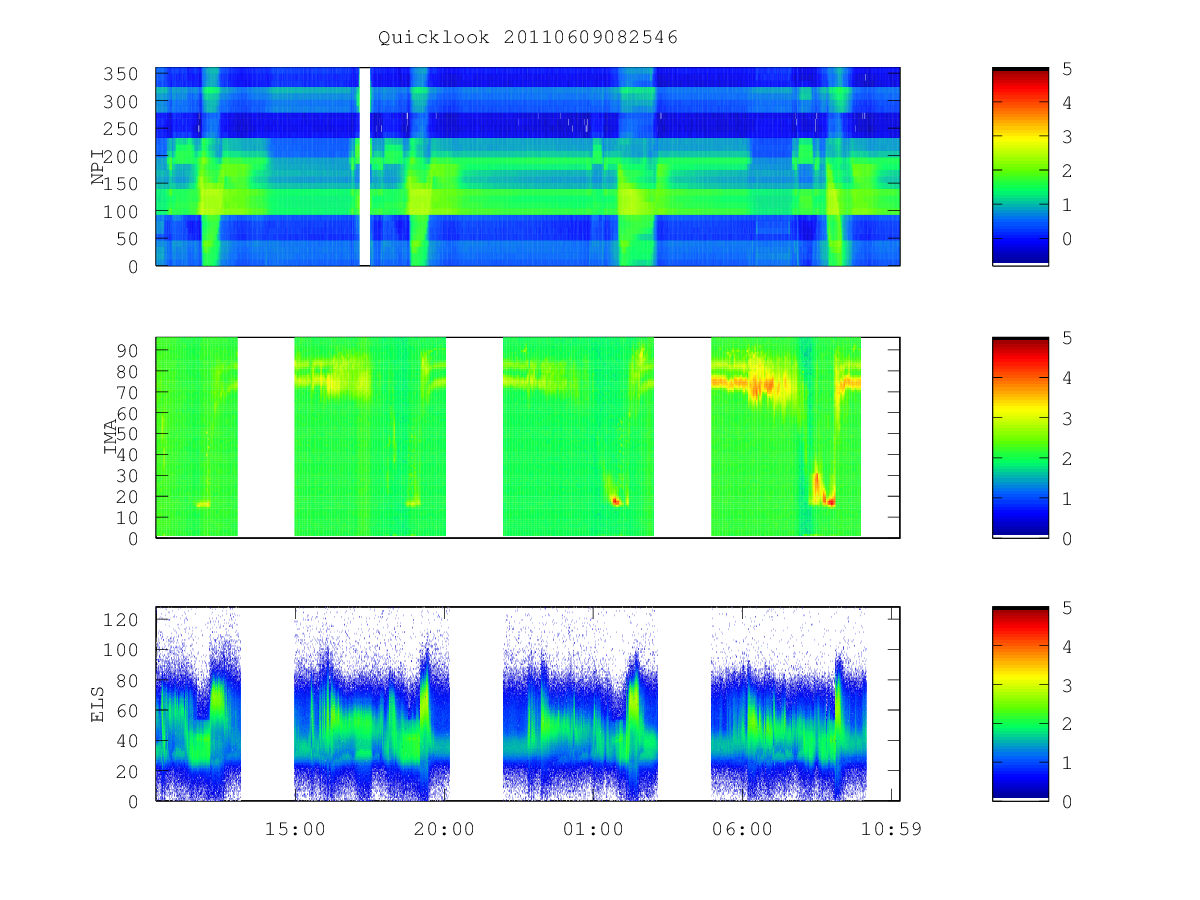
Task: Click the 5 label on NPI colorbar
Action: click(x=1067, y=69)
